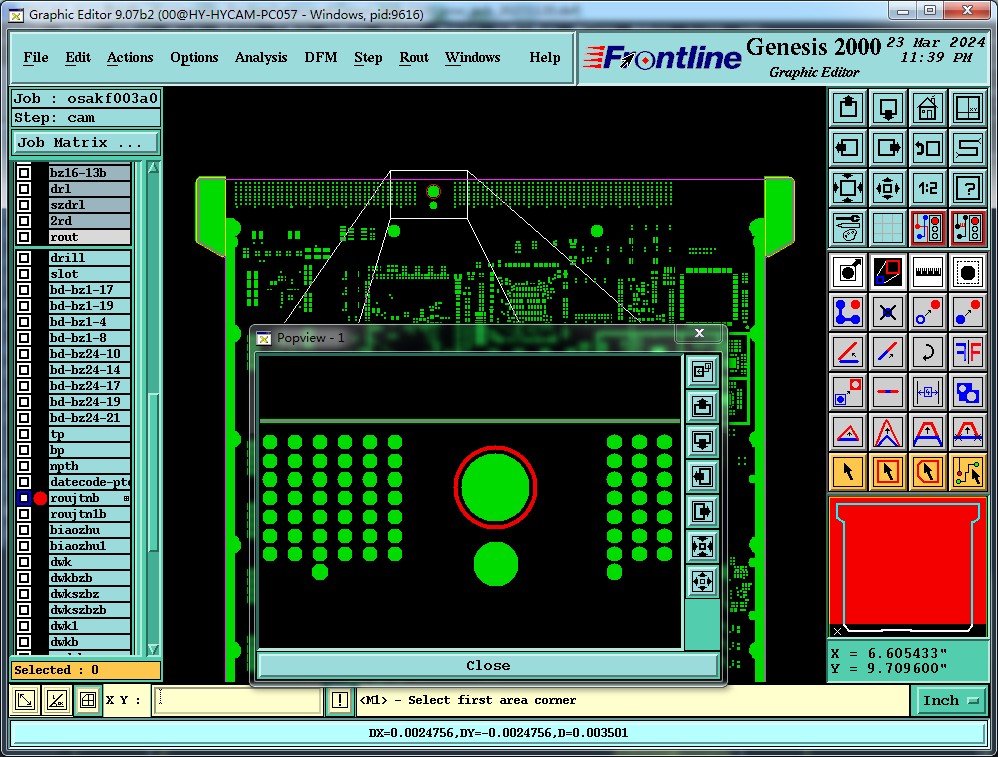Screen dimensions: 998x757
Task: Open the Analysis menu
Action: [x=261, y=57]
